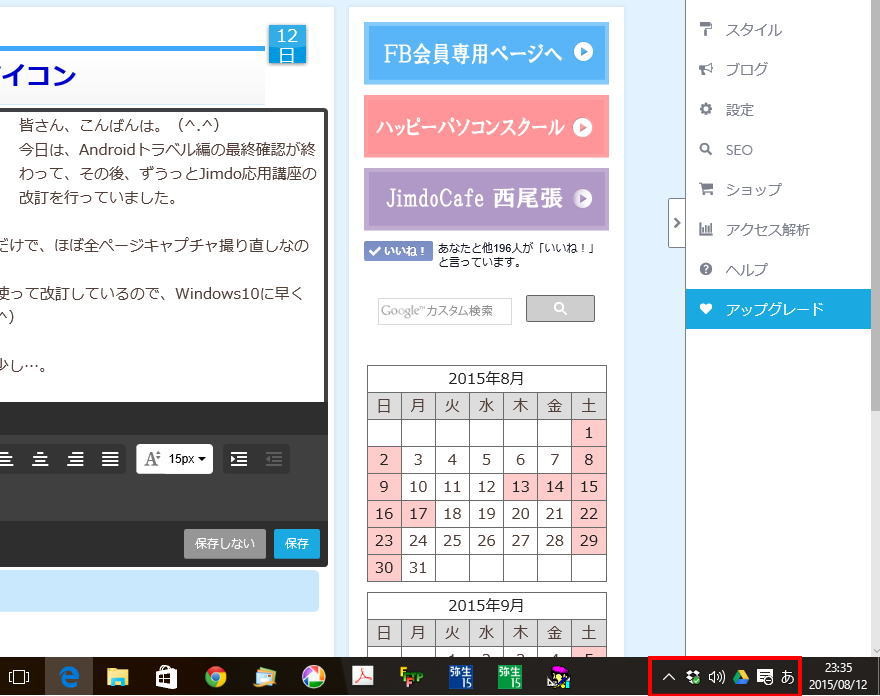Launch the green 弥生15 app
880x696 pixels.
[510, 677]
